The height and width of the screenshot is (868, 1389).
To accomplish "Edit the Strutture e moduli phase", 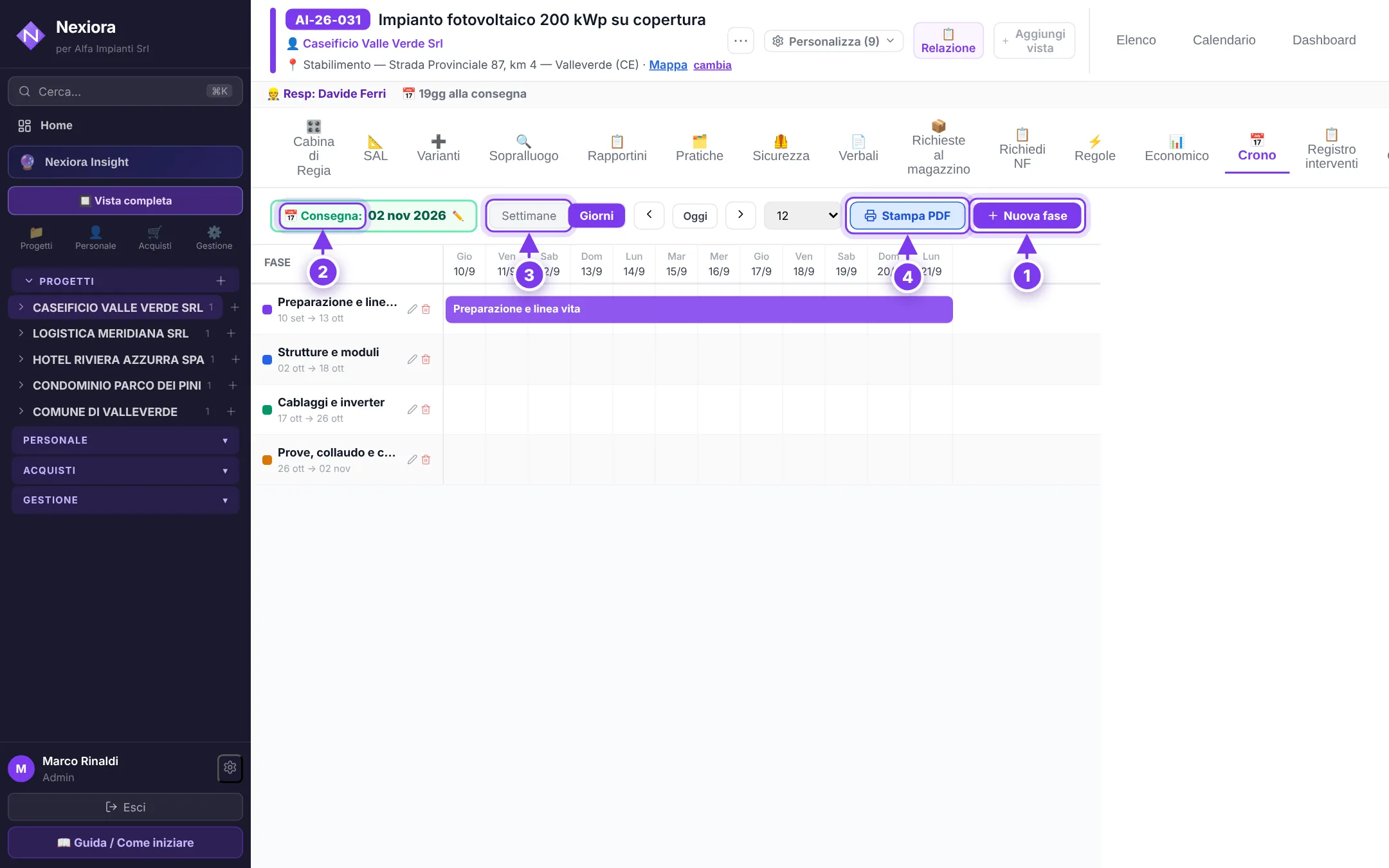I will [412, 359].
